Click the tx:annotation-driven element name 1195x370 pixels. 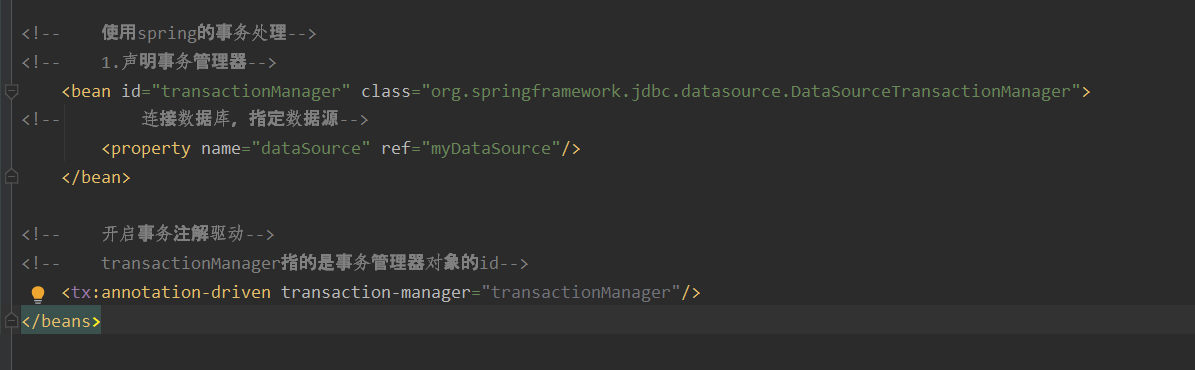(171, 292)
